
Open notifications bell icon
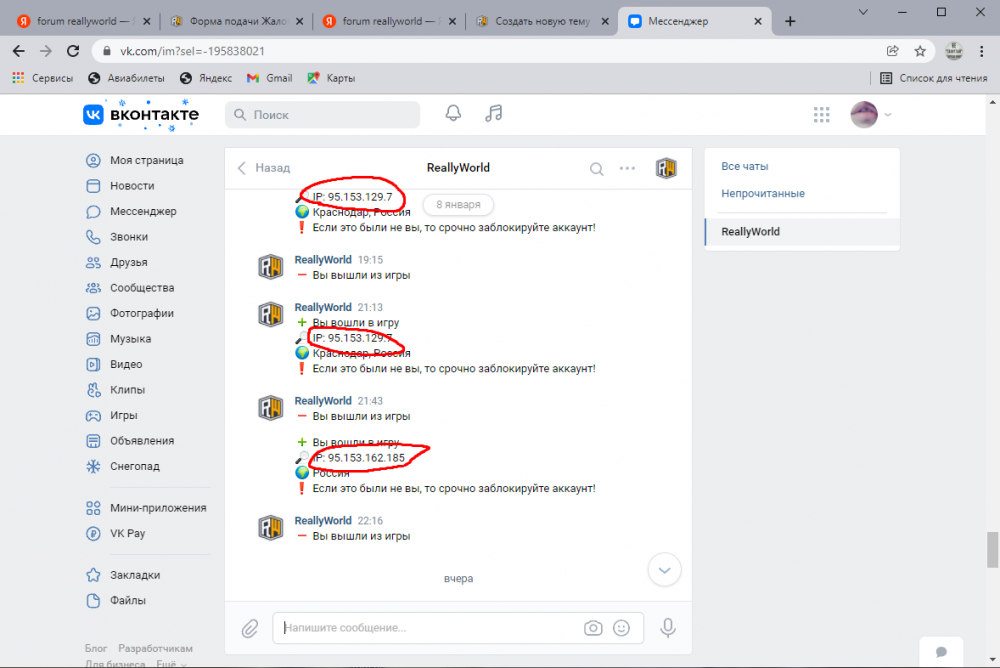tap(453, 114)
